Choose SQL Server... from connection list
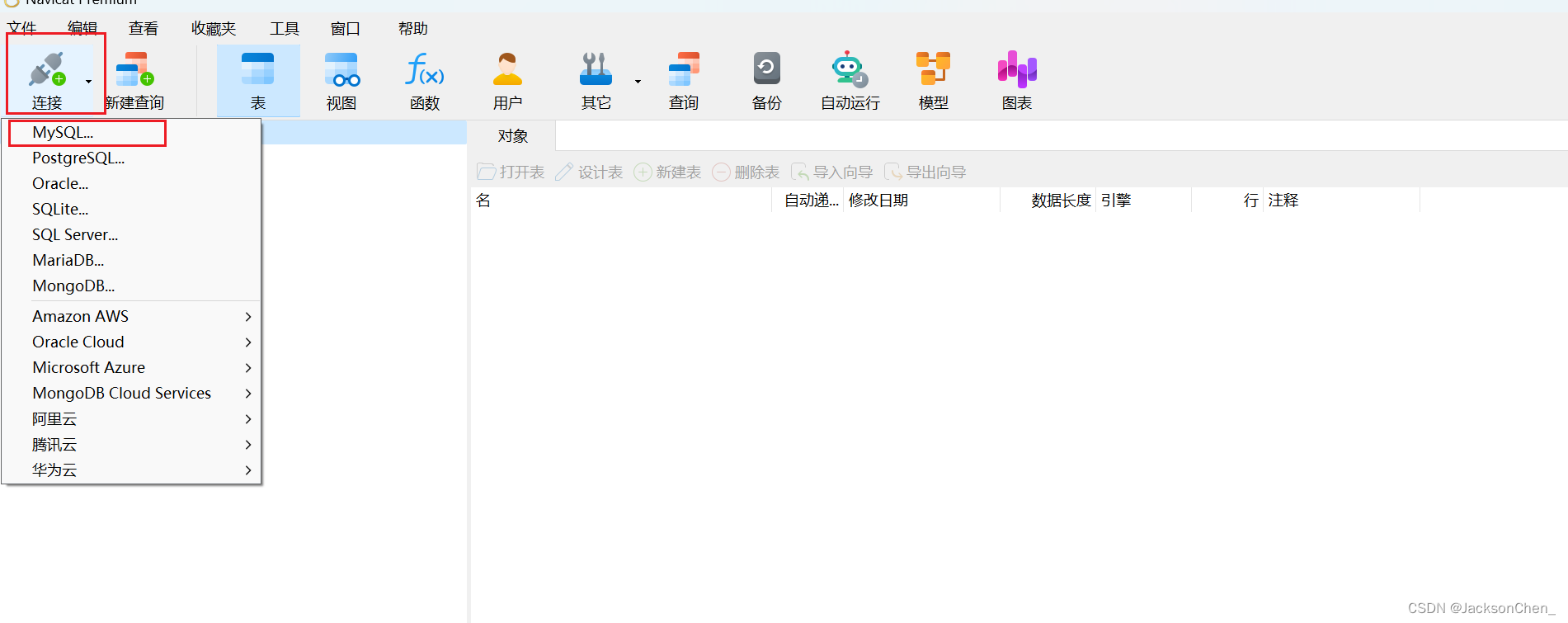This screenshot has height=623, width=1568. (x=132, y=235)
